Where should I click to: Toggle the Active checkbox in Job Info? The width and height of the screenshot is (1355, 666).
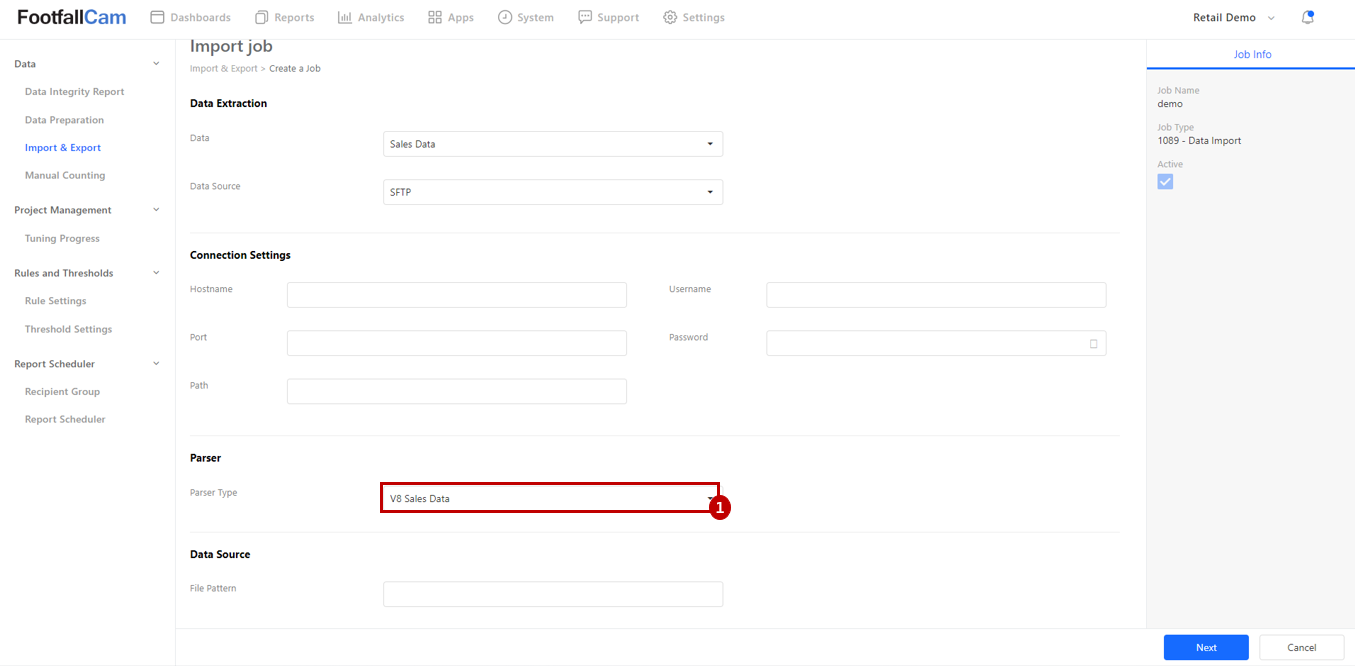[x=1165, y=182]
